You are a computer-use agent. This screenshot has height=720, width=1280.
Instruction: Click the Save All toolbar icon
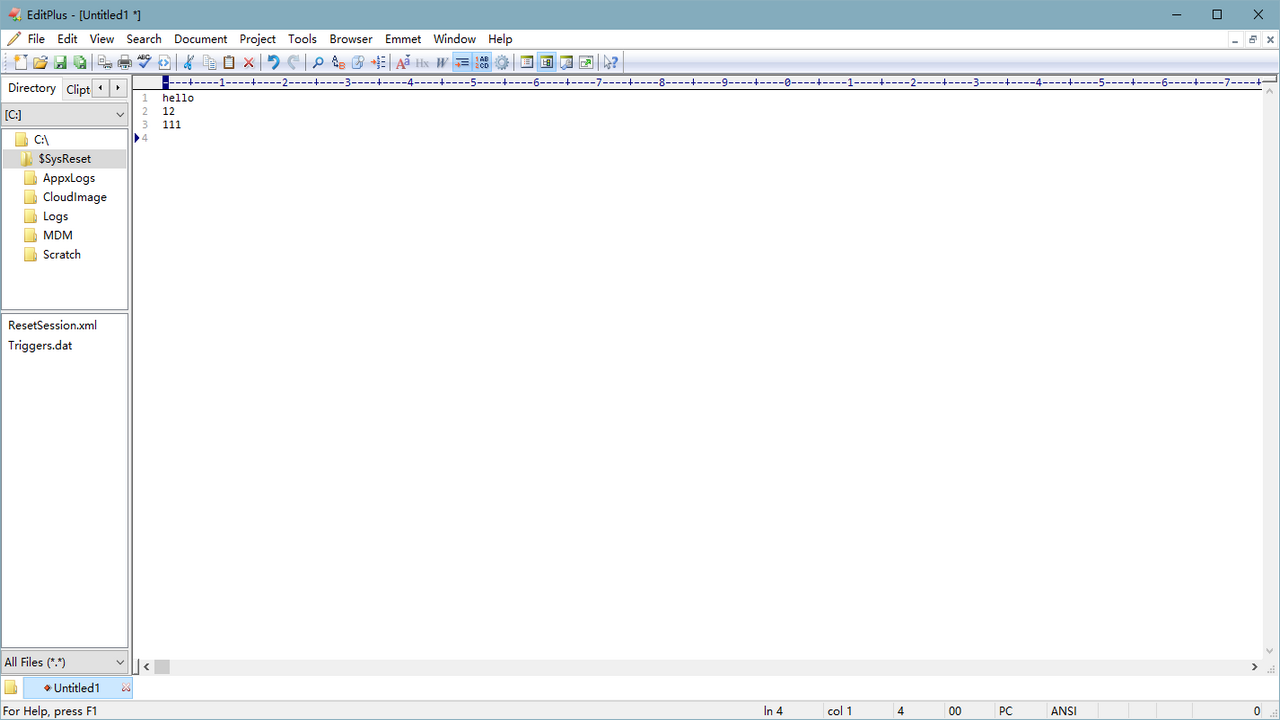pyautogui.click(x=80, y=62)
